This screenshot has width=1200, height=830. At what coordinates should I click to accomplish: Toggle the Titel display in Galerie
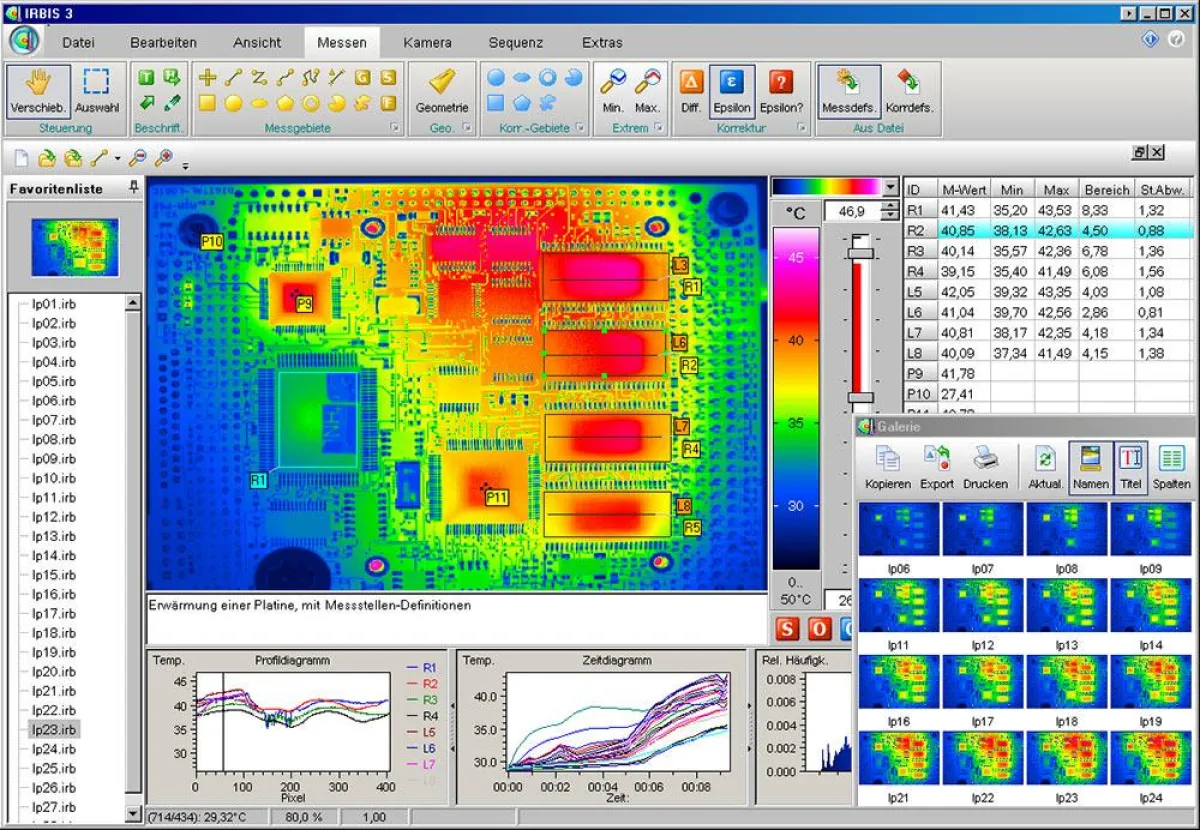pos(1131,465)
